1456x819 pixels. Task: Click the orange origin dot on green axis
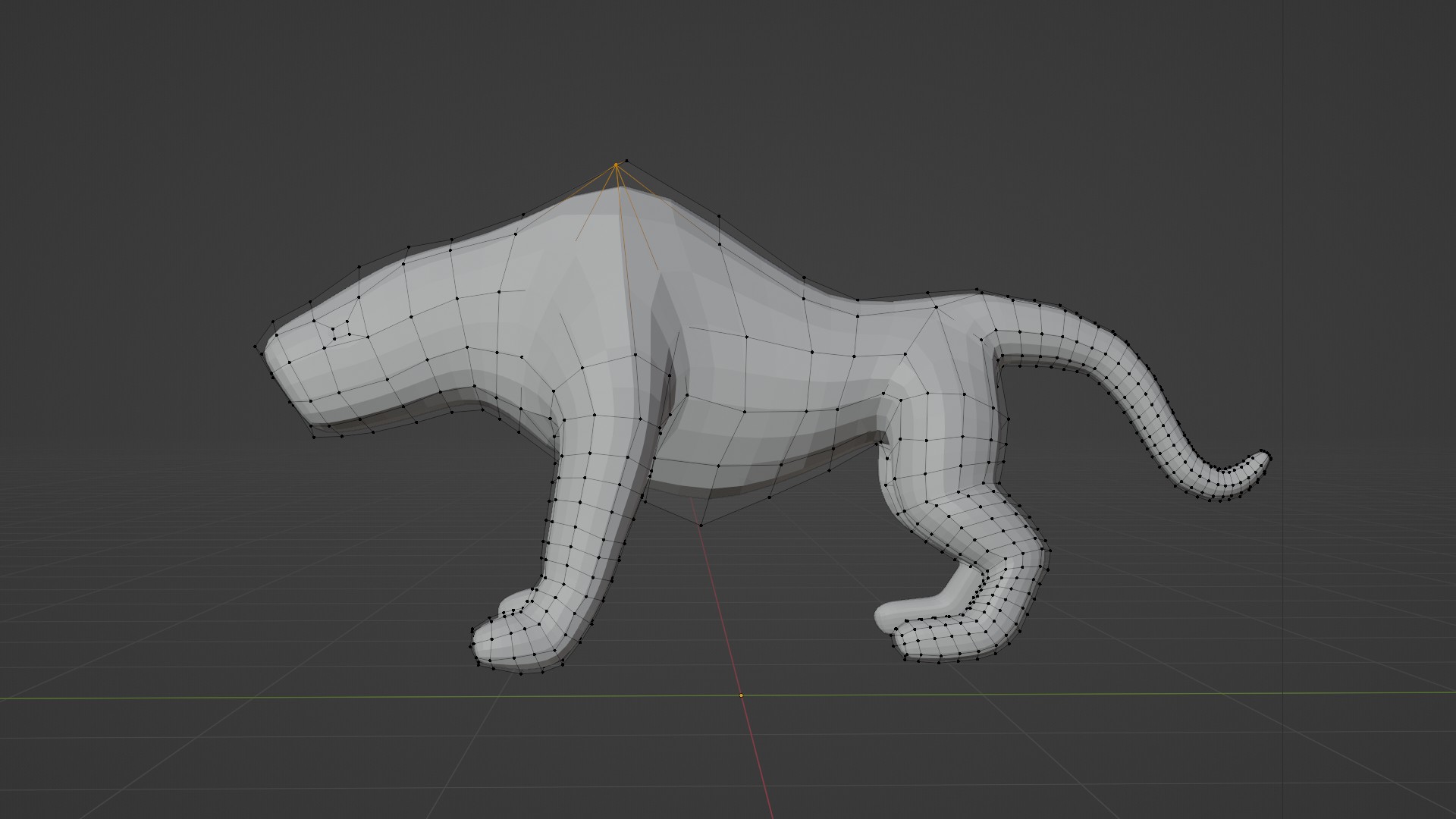[x=741, y=695]
